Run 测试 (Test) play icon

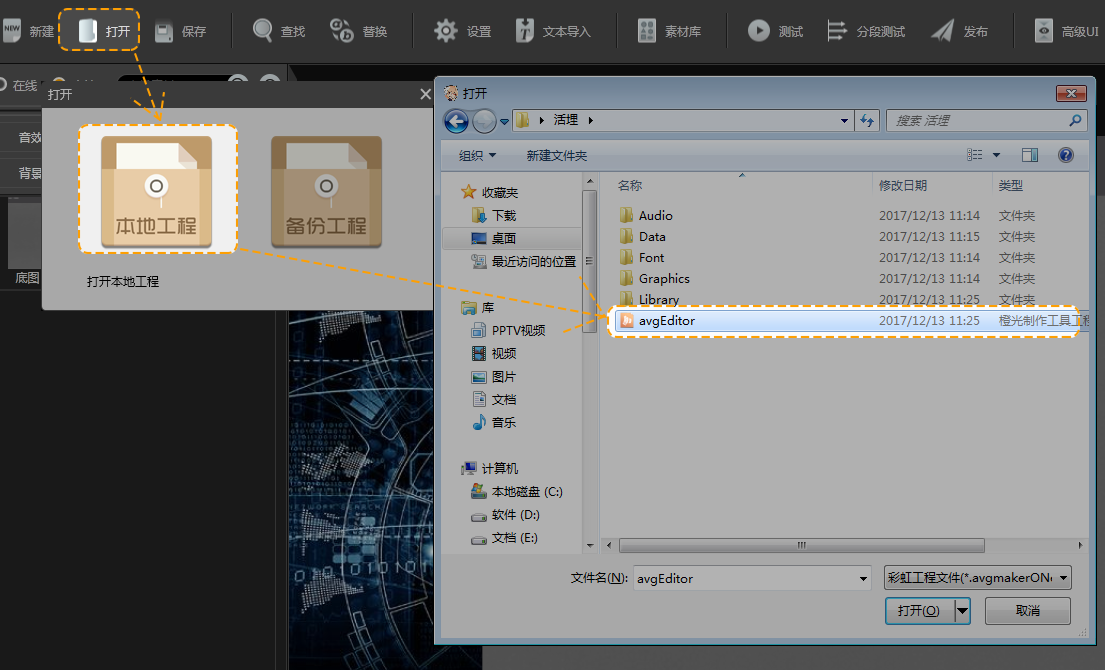point(759,31)
